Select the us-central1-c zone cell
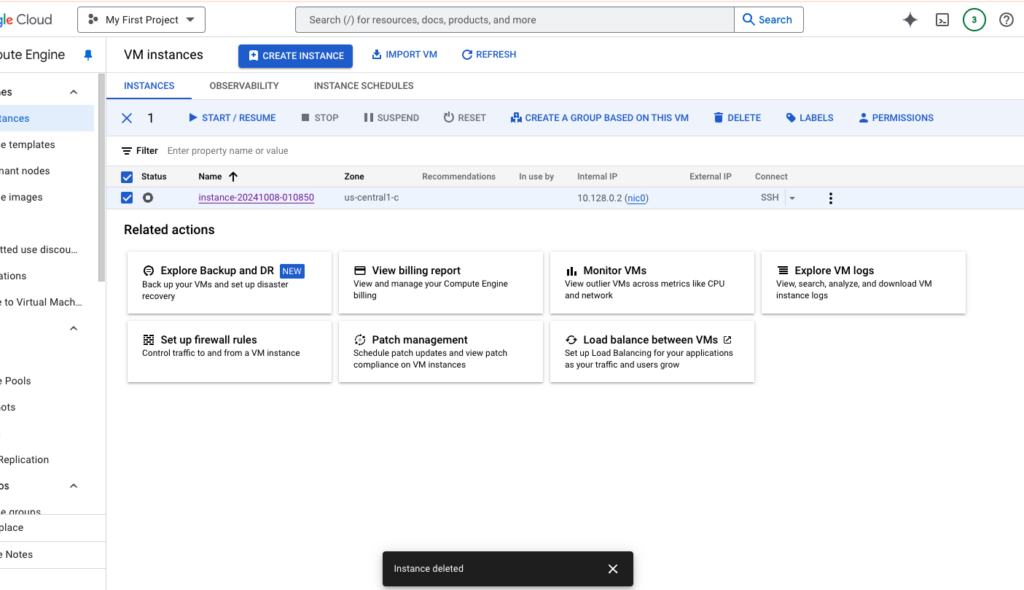The image size is (1024, 590). click(x=372, y=197)
